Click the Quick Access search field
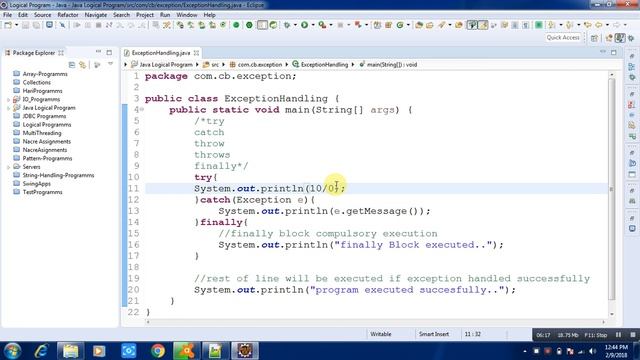The width and height of the screenshot is (640, 360). [563, 38]
